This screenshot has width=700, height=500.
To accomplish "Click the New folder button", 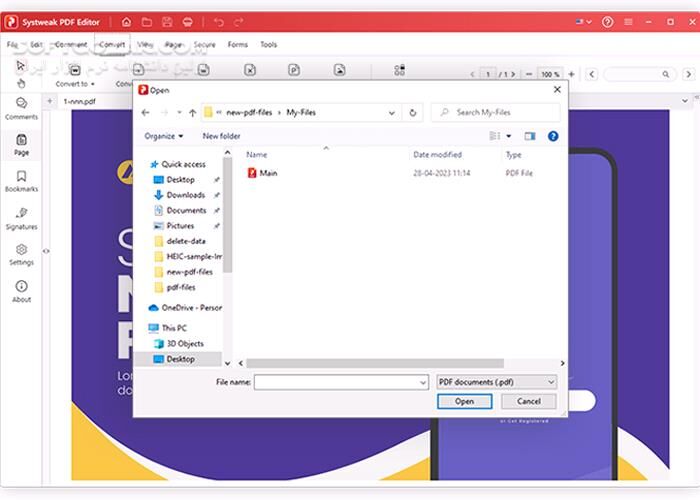I will tap(221, 136).
